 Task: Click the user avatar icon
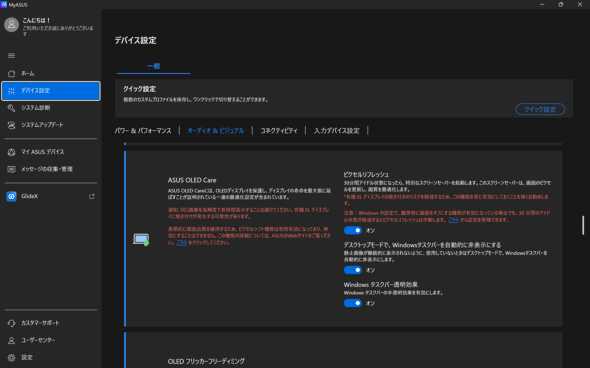[x=11, y=25]
